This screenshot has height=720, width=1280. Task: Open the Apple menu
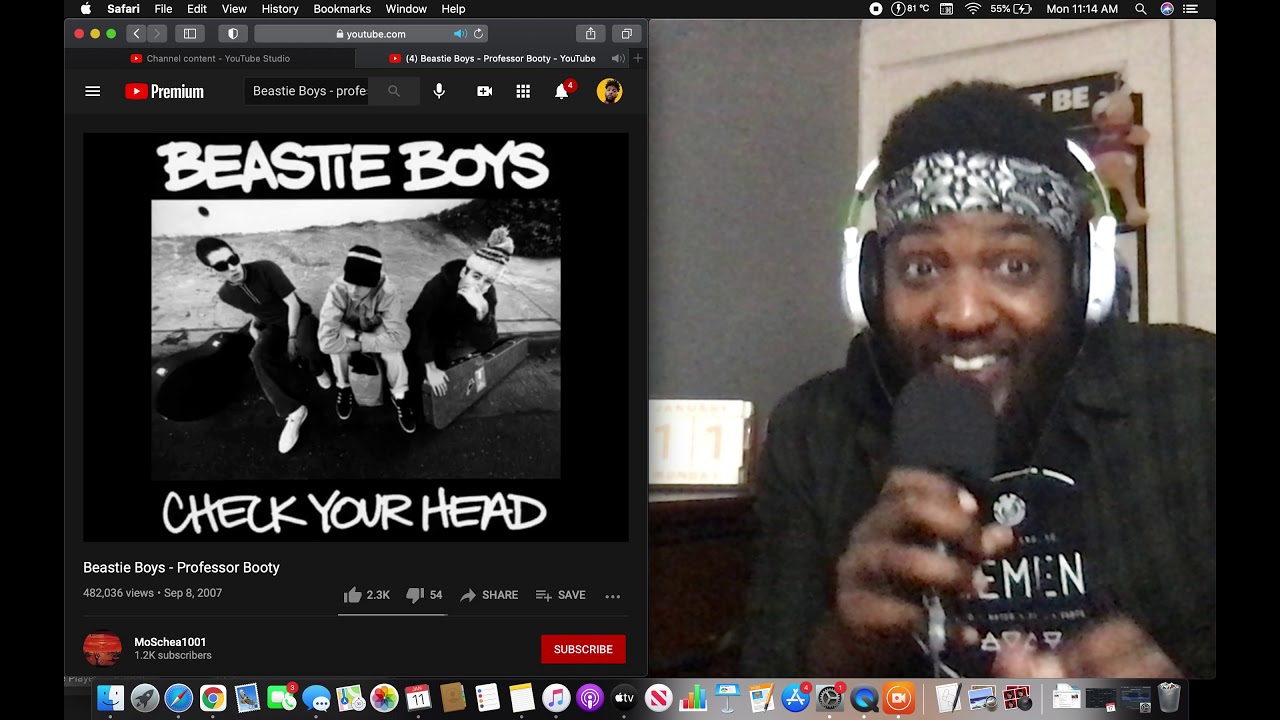point(85,9)
